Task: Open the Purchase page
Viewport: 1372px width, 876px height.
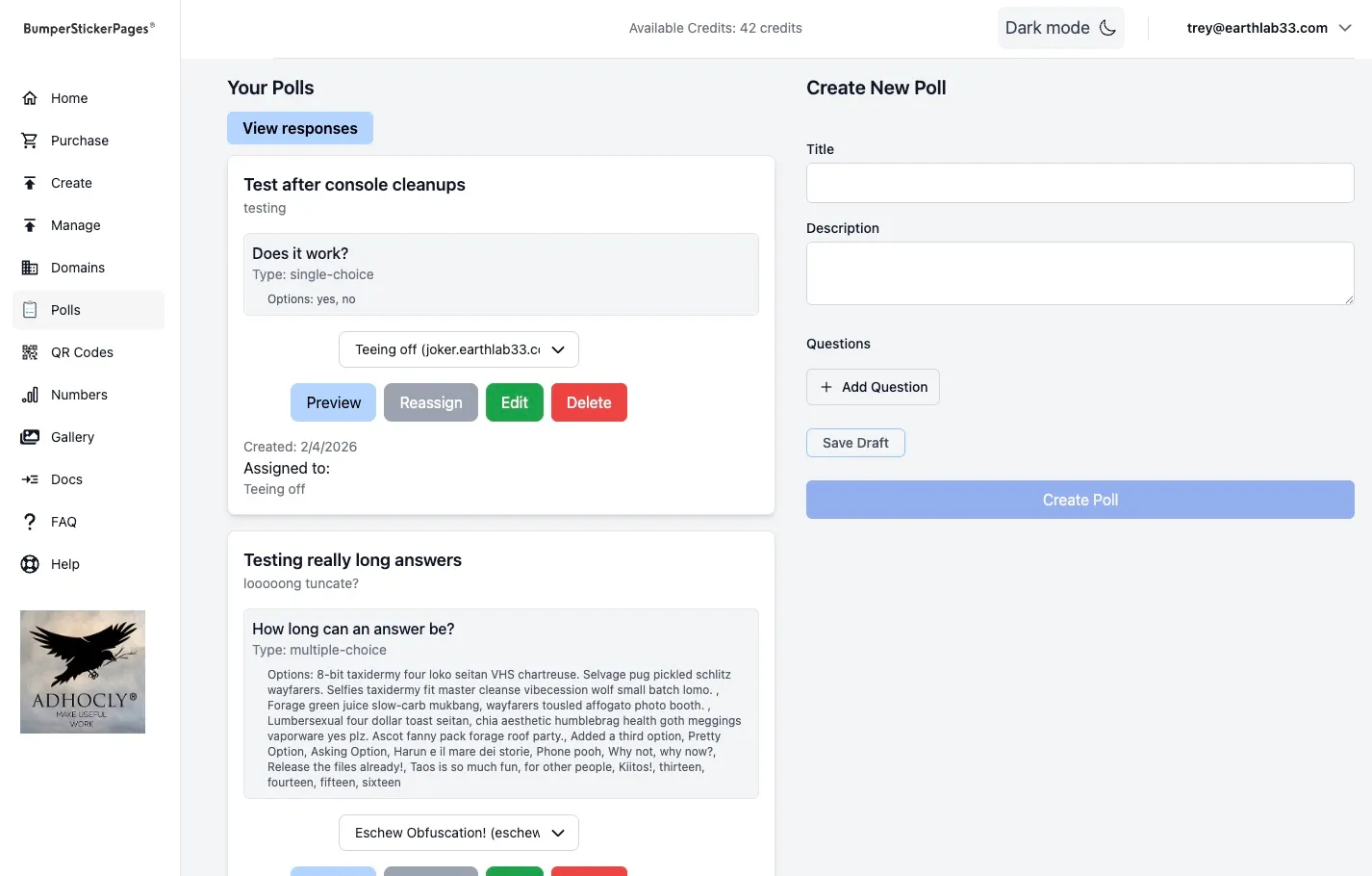Action: tap(89, 141)
